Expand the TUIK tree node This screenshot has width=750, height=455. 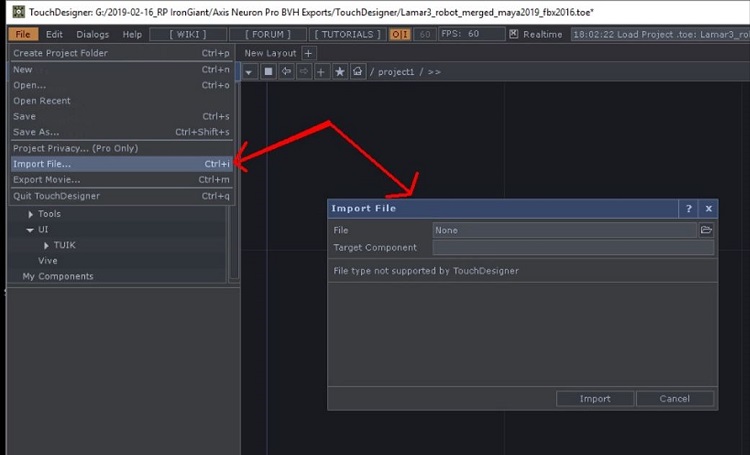[x=46, y=245]
